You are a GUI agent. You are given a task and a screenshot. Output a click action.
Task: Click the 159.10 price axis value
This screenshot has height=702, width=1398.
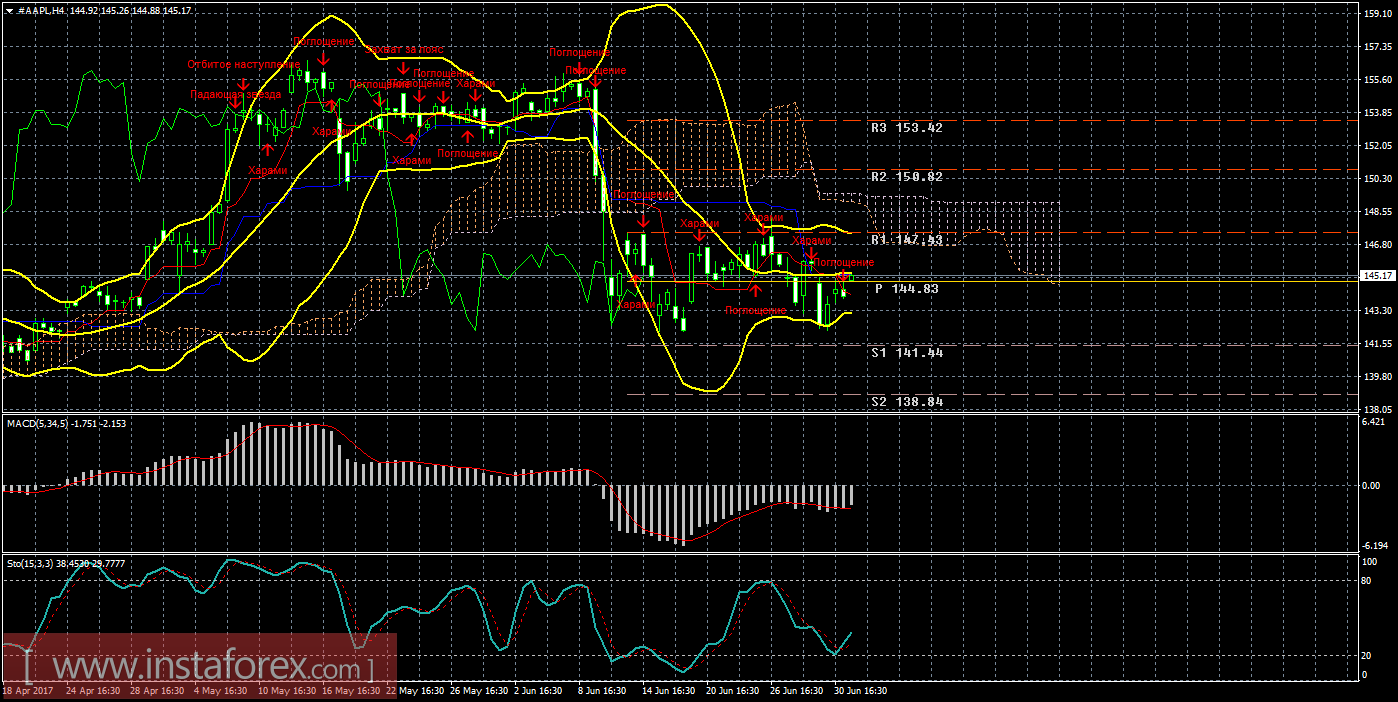tap(1378, 14)
